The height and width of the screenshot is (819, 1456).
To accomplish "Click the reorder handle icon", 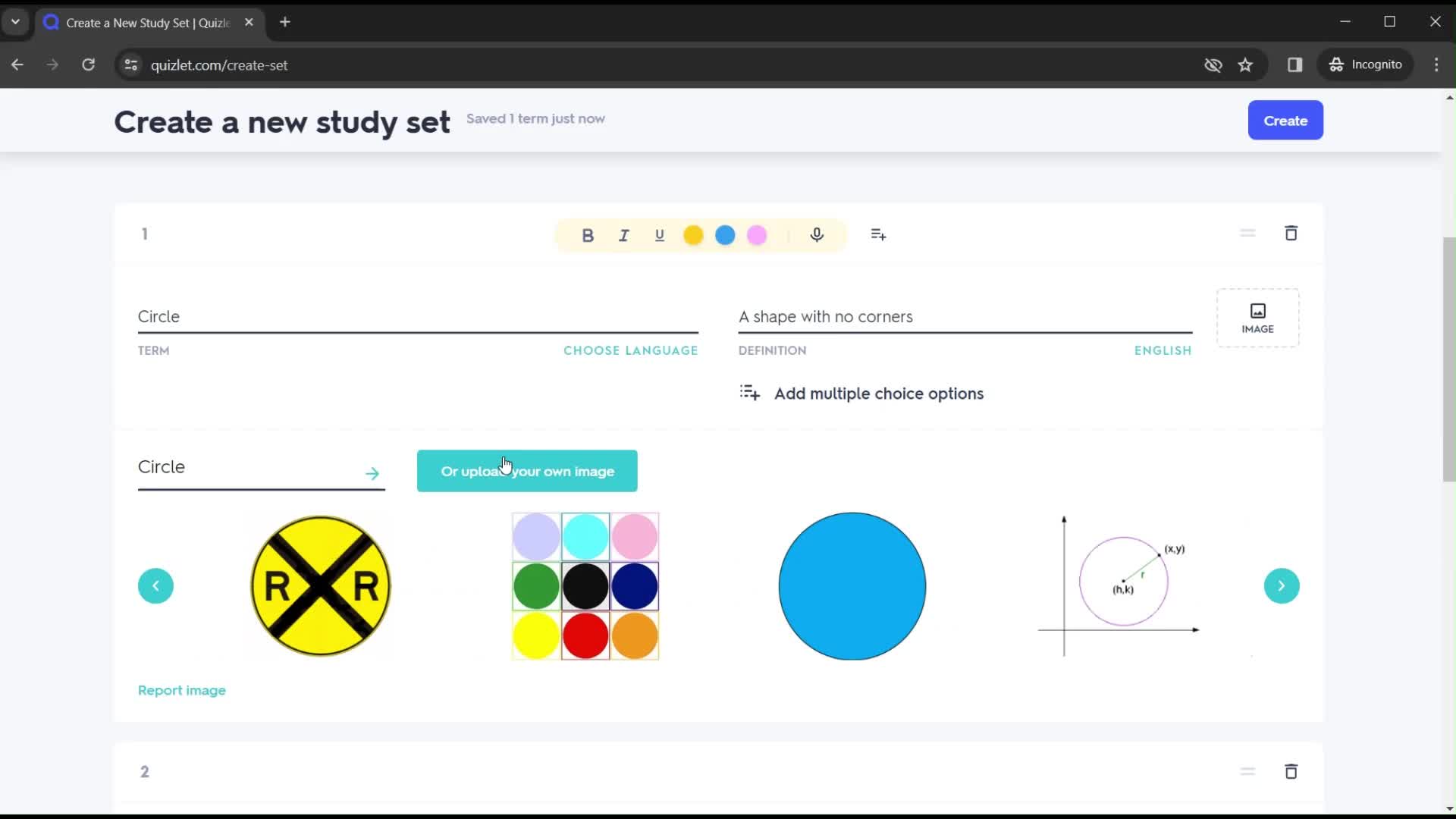I will coord(1247,233).
